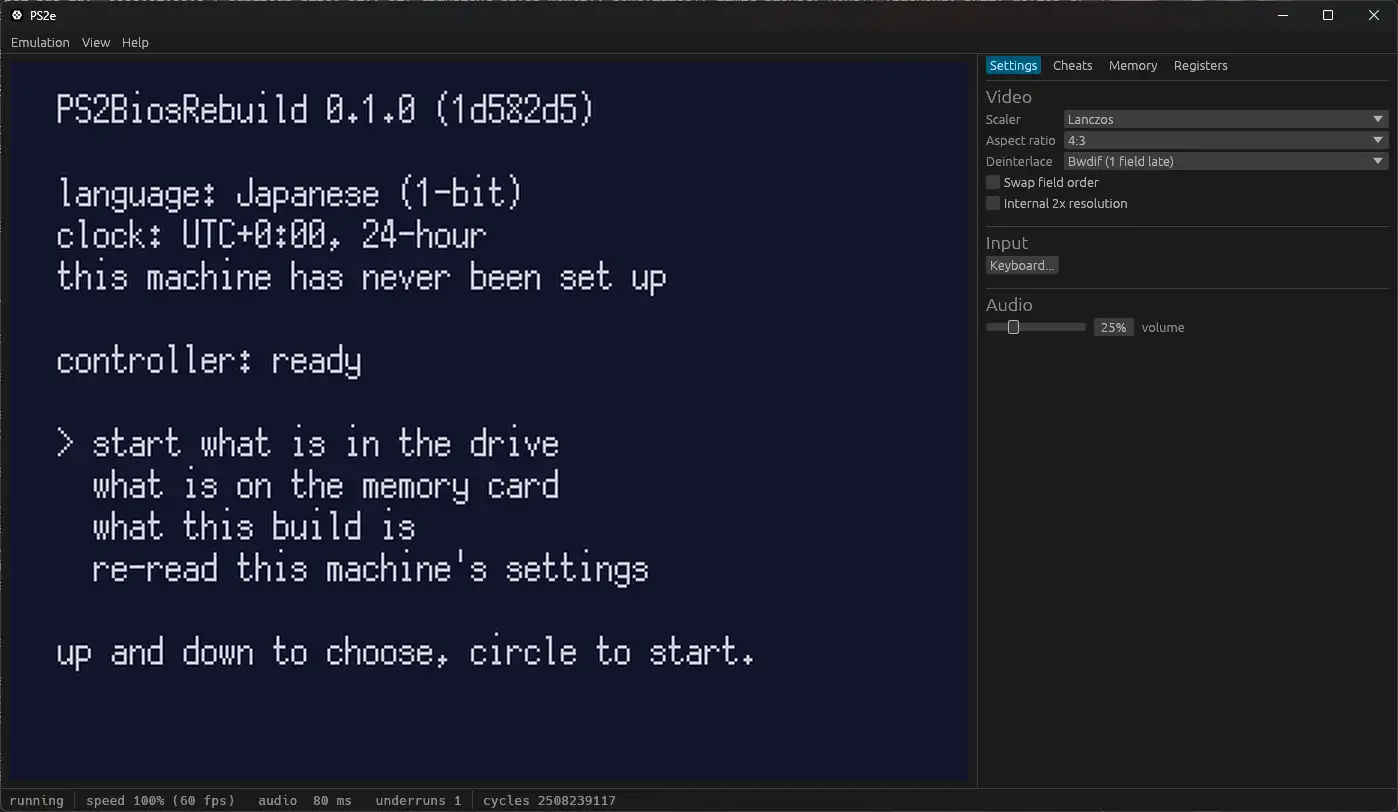The height and width of the screenshot is (812, 1398).
Task: Open the View menu
Action: pos(96,42)
